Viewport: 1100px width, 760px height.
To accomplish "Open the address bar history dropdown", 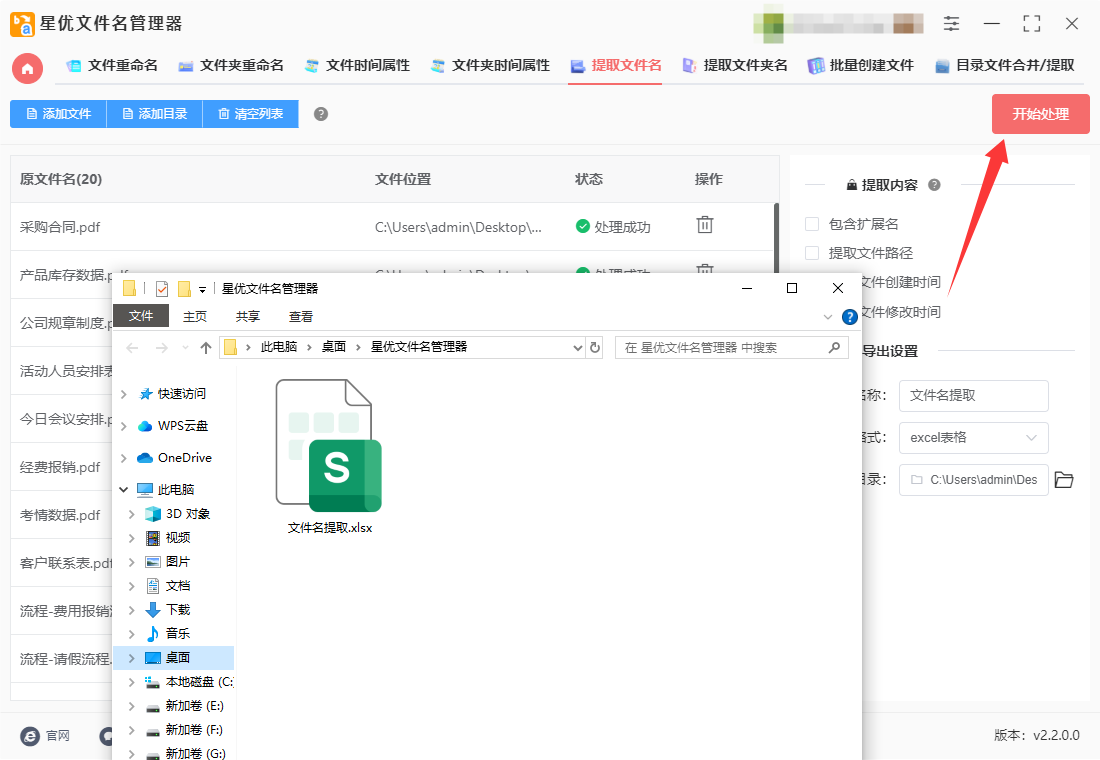I will tap(577, 347).
